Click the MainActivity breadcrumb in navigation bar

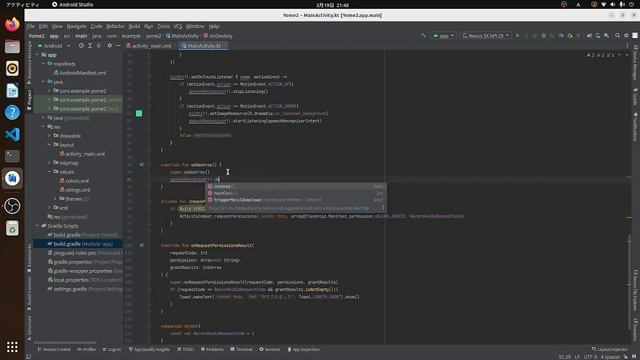pos(182,36)
